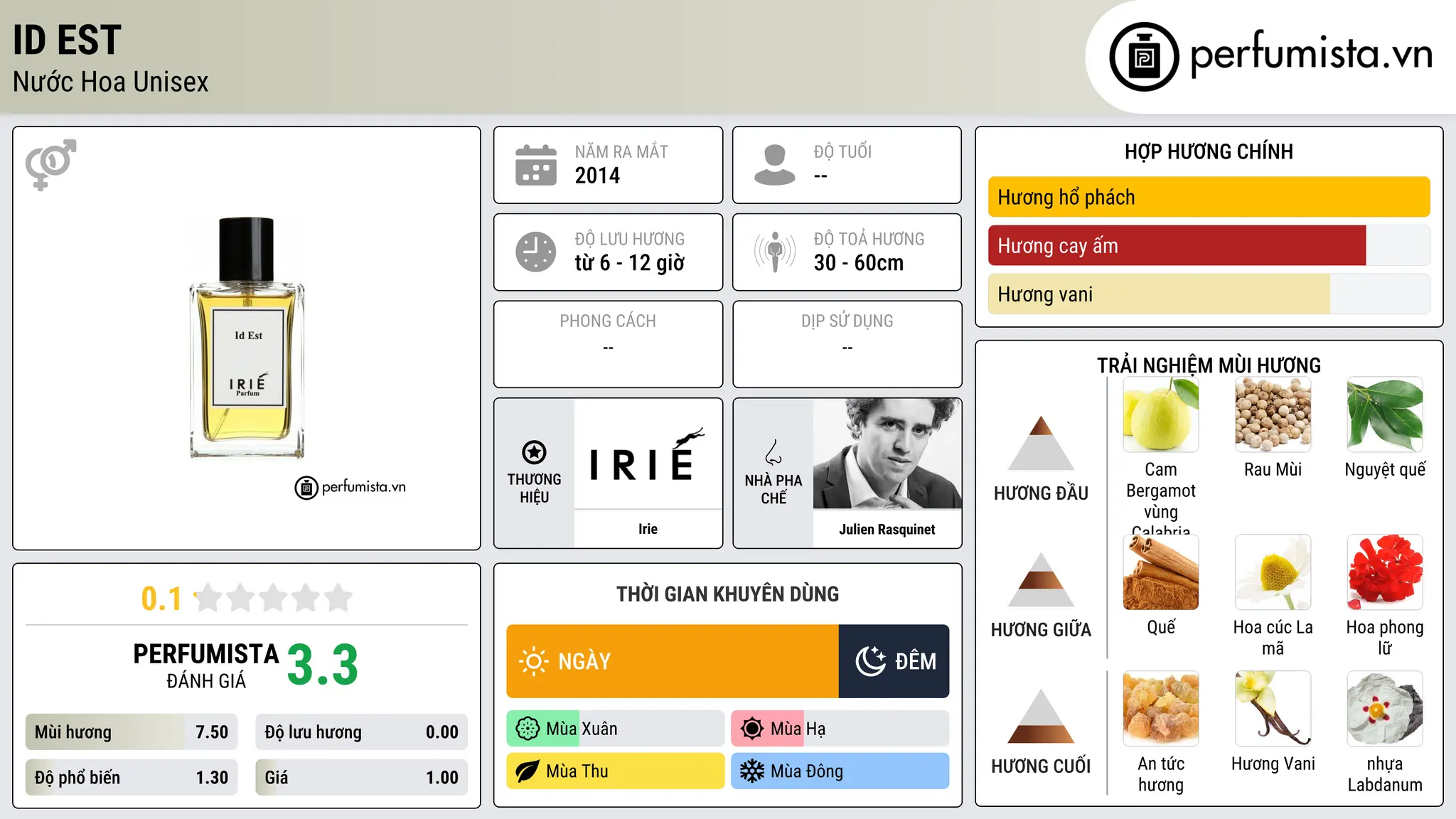This screenshot has height=819, width=1456.
Task: Click the ID EST title text
Action: click(67, 40)
